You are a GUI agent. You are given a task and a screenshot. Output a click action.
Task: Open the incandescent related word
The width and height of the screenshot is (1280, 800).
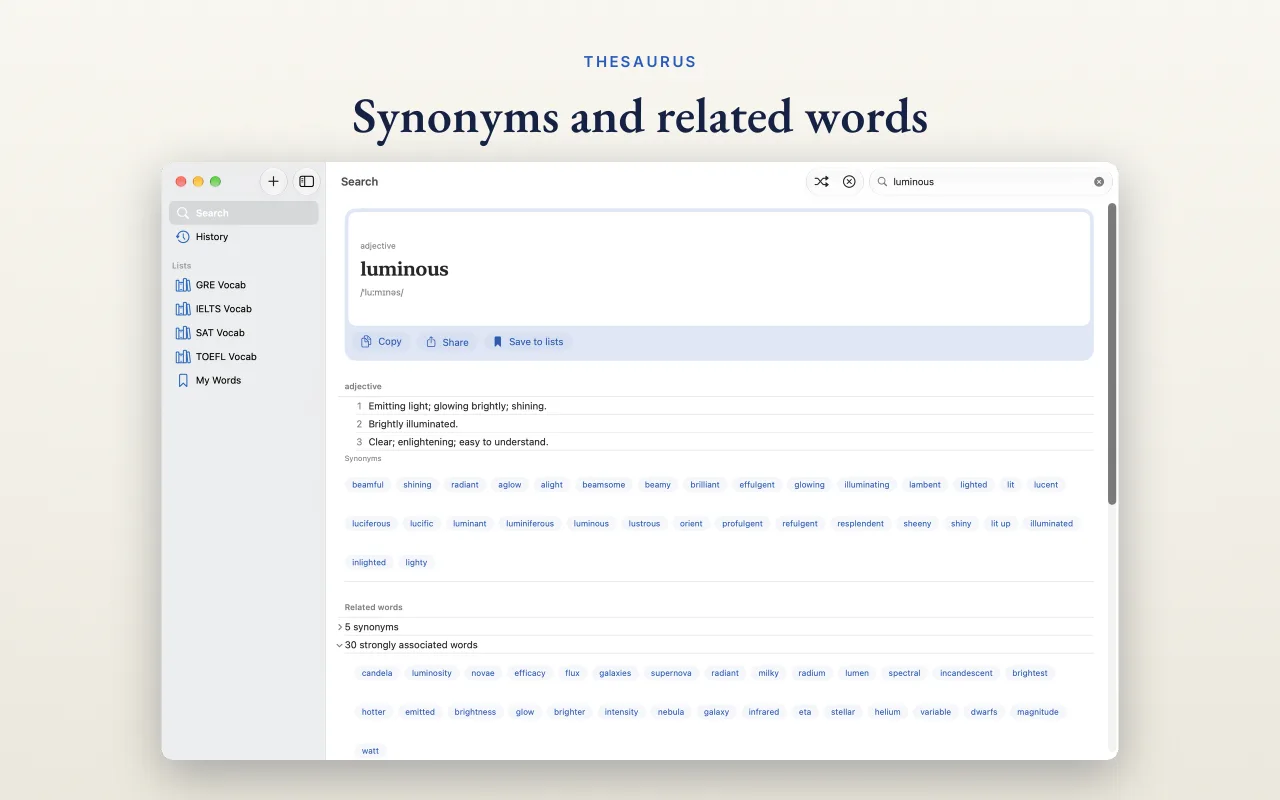[966, 674]
